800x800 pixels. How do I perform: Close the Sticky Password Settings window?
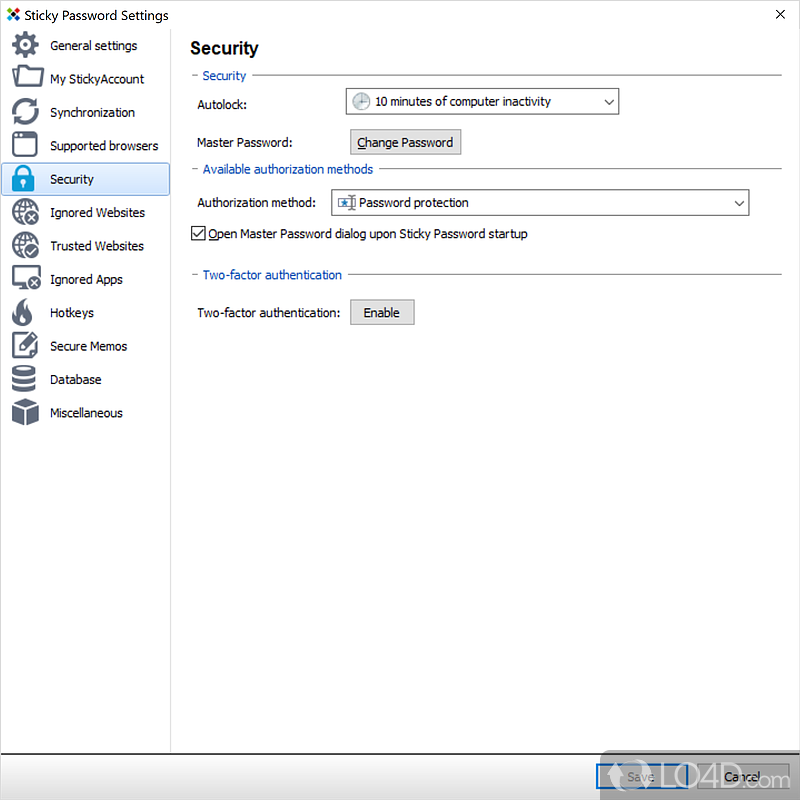(x=780, y=14)
